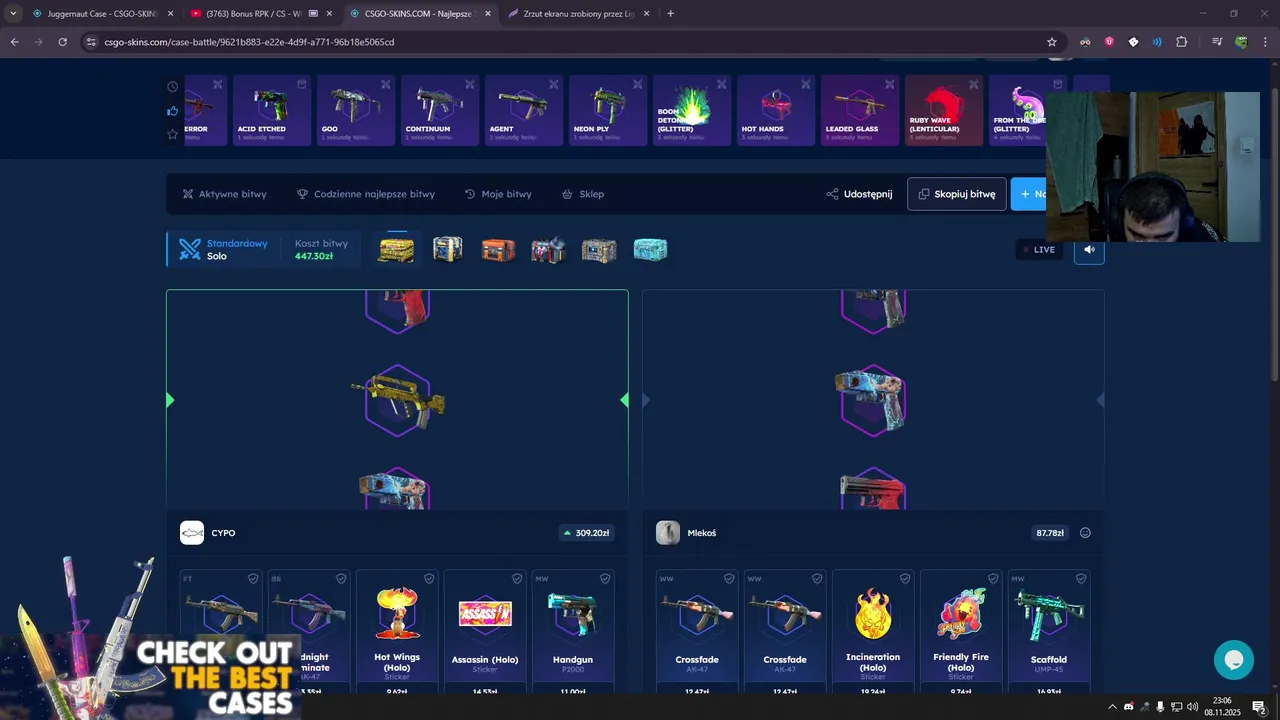1280x720 pixels.
Task: Select the sixth cyan battle case
Action: tap(650, 249)
